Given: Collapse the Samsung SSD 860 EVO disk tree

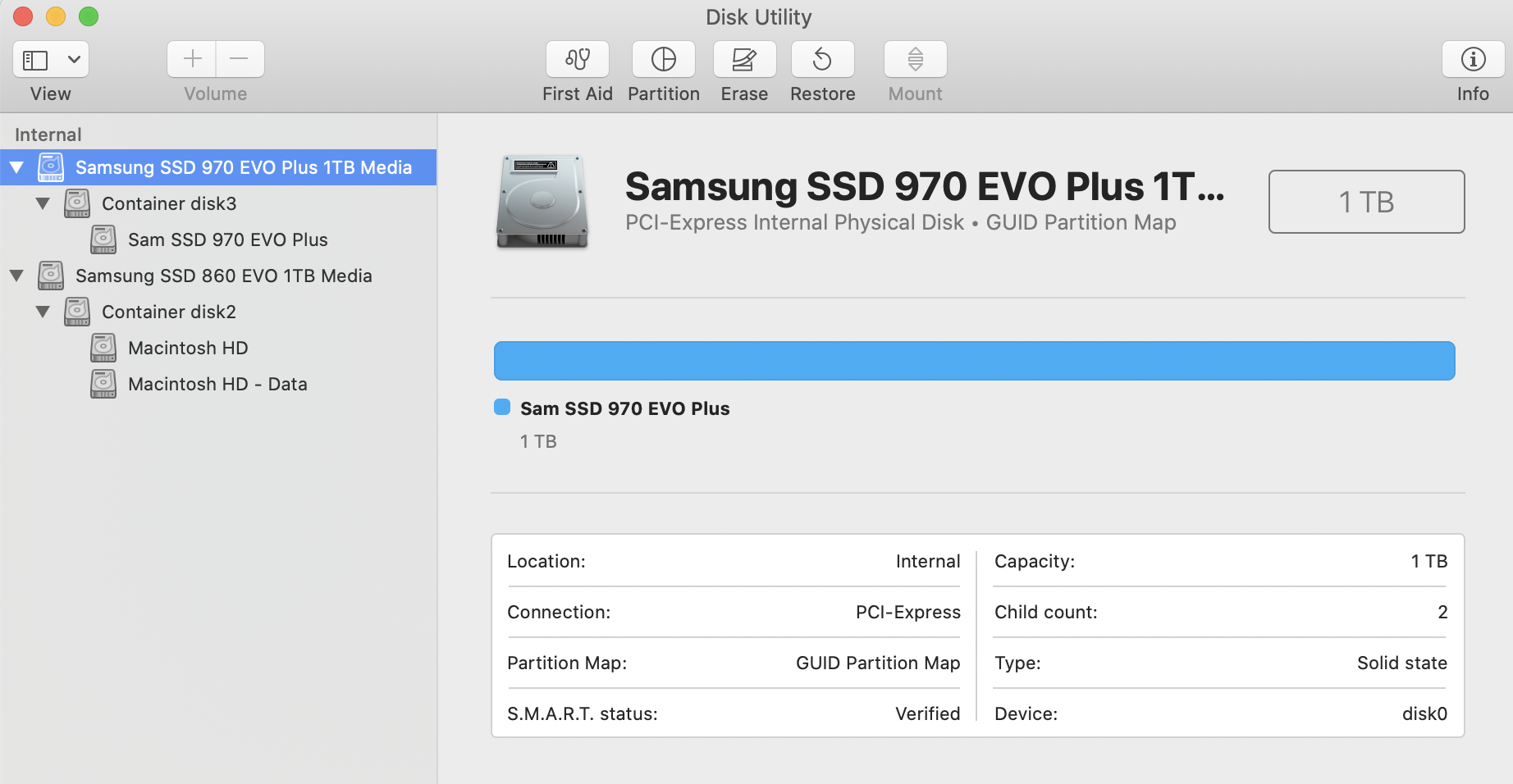Looking at the screenshot, I should tap(16, 276).
